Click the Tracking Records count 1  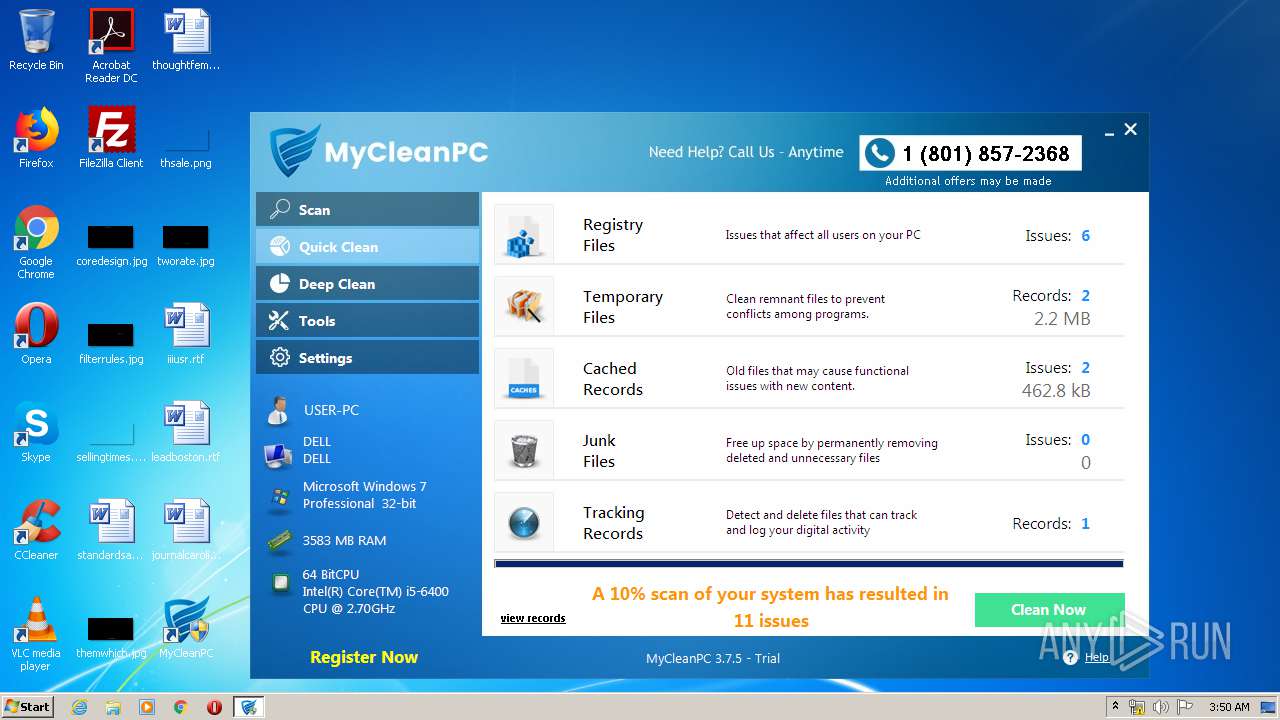(x=1085, y=524)
